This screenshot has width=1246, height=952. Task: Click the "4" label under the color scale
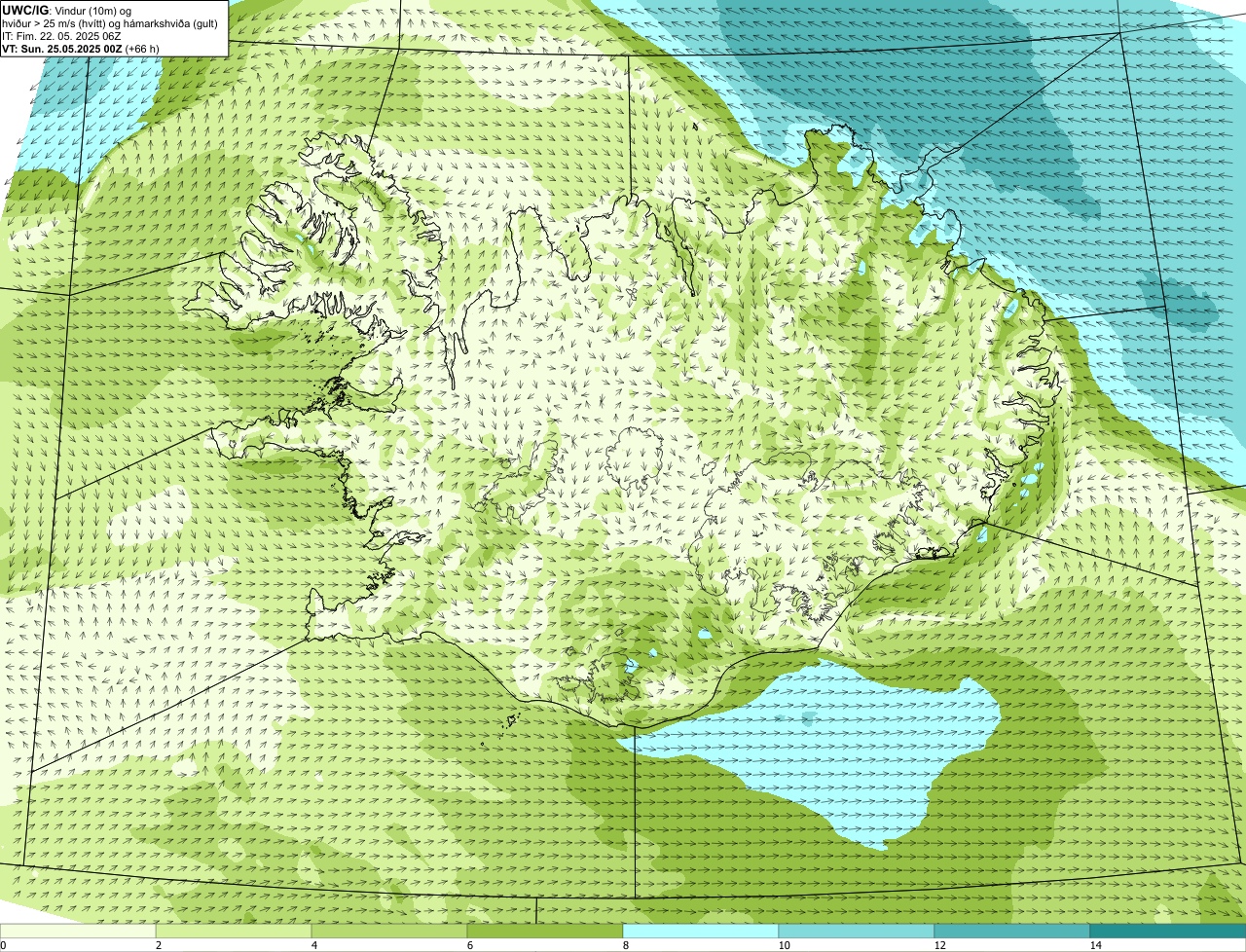point(313,945)
